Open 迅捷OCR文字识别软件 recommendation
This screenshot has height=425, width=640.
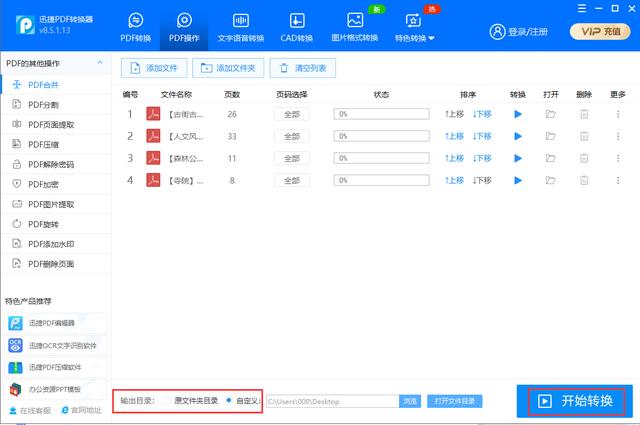[x=56, y=346]
